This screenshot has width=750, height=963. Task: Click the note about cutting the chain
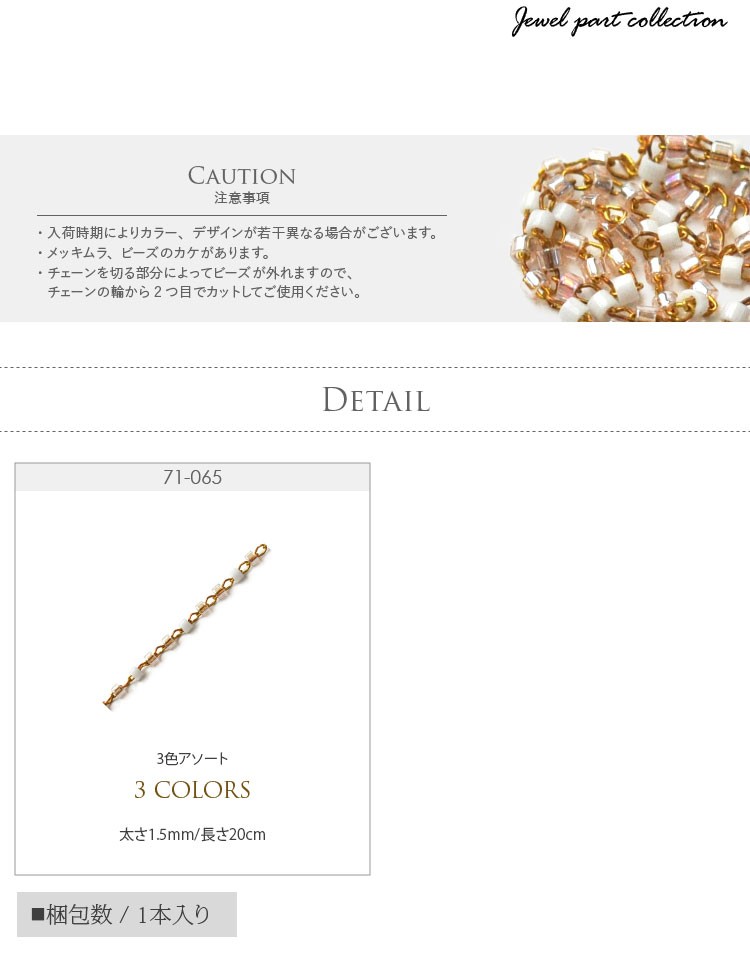(195, 272)
